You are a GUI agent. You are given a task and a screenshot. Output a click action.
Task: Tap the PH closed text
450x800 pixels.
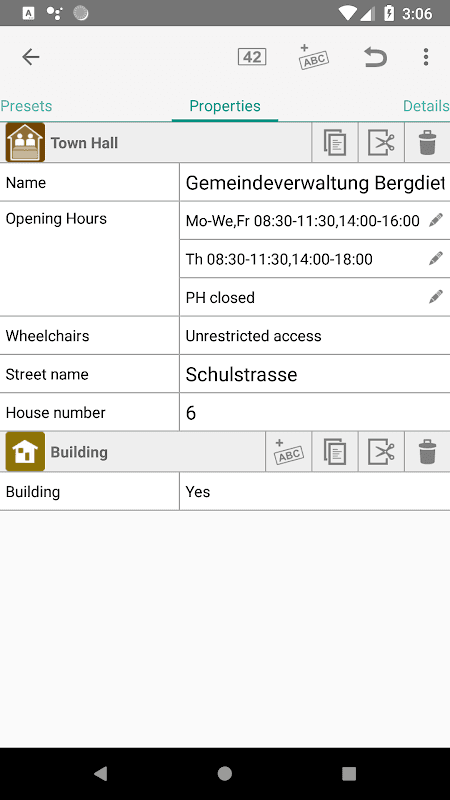[220, 297]
